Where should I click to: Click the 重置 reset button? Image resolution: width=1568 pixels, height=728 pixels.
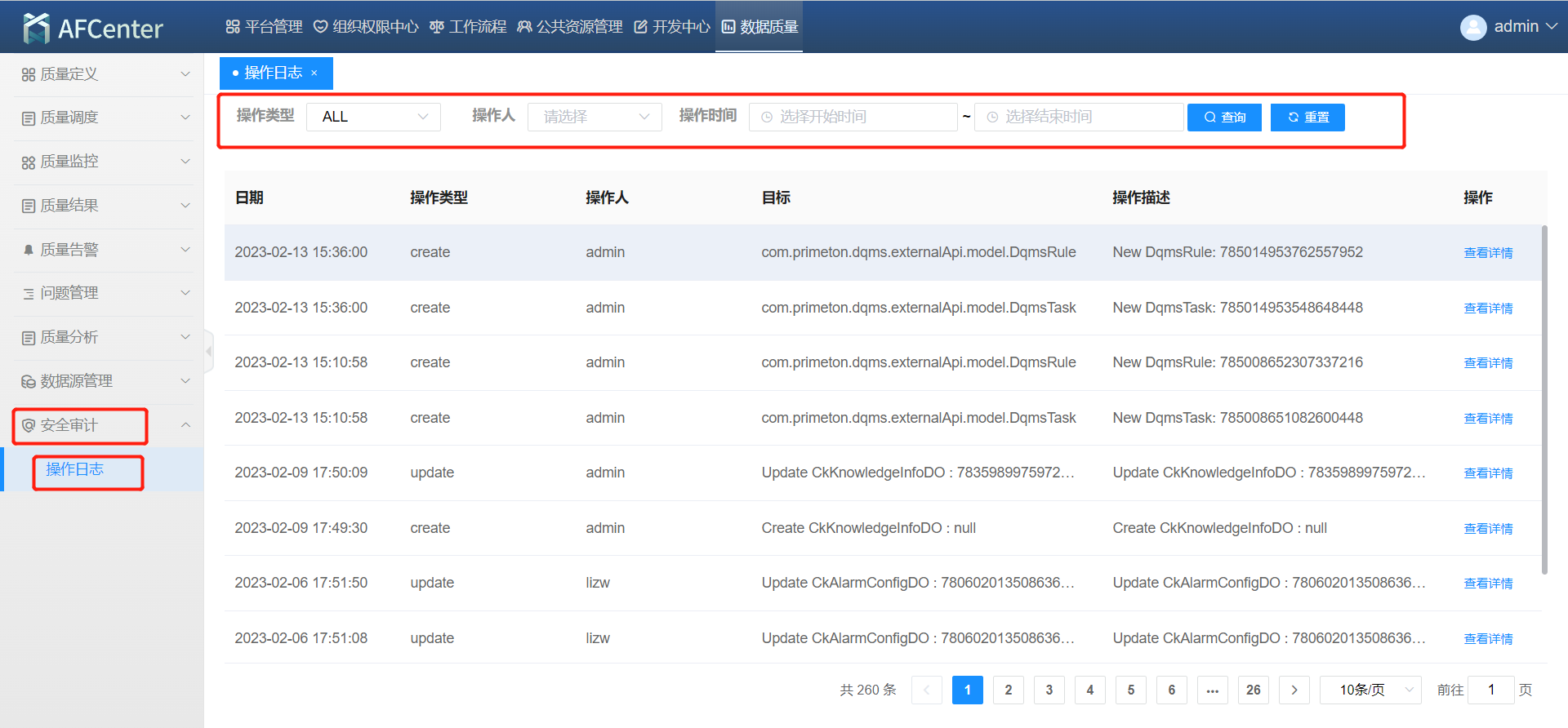coord(1307,118)
